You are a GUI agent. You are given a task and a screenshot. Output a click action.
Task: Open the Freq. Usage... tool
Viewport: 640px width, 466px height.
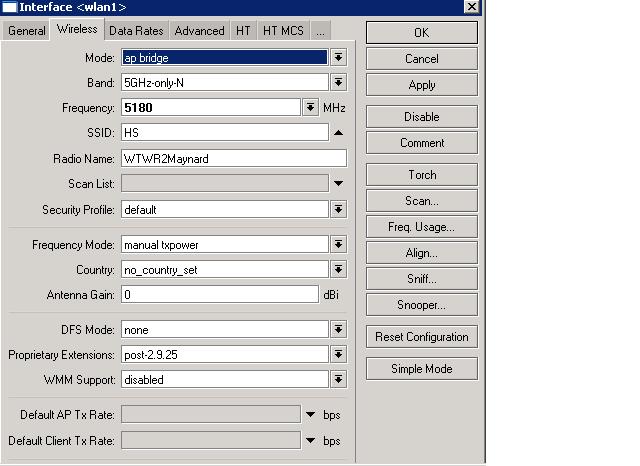(x=422, y=227)
